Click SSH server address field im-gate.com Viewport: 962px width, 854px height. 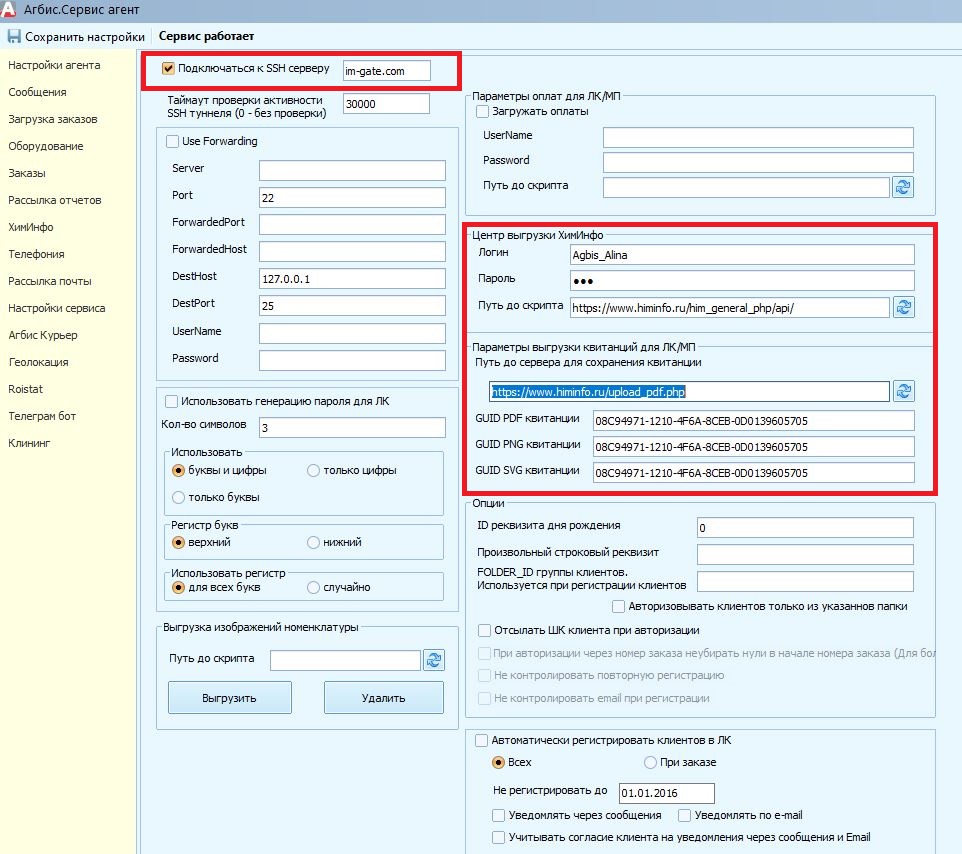coord(387,71)
